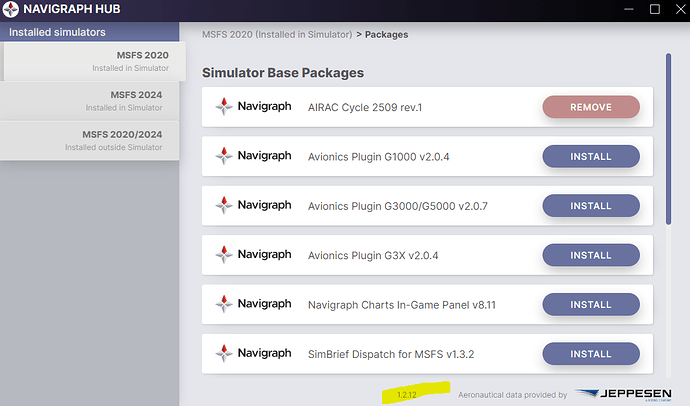This screenshot has width=690, height=406.
Task: Click Navigraph compass icon on G1000 plugin row
Action: click(224, 156)
